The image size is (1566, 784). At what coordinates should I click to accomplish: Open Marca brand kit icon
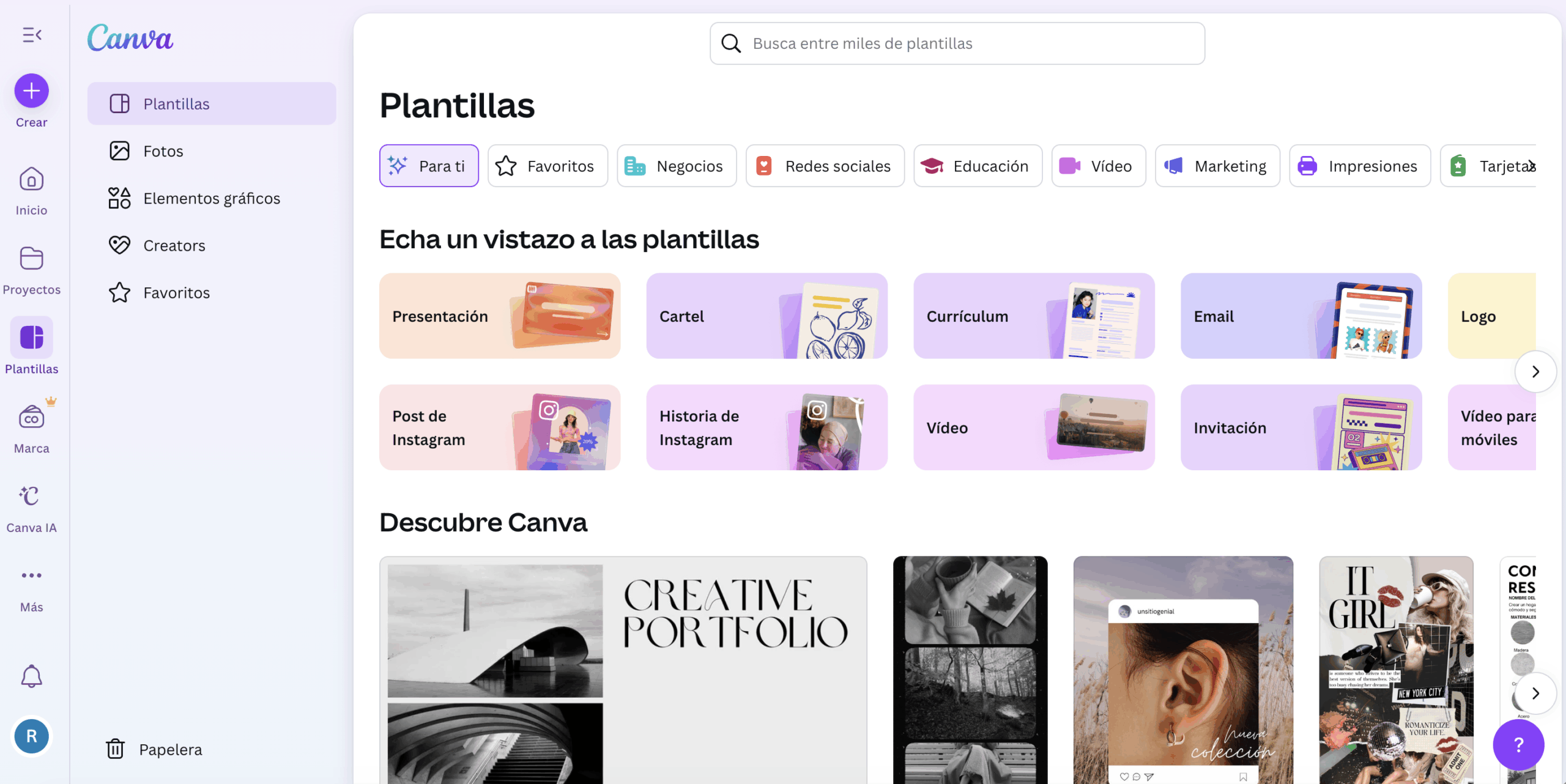coord(32,418)
